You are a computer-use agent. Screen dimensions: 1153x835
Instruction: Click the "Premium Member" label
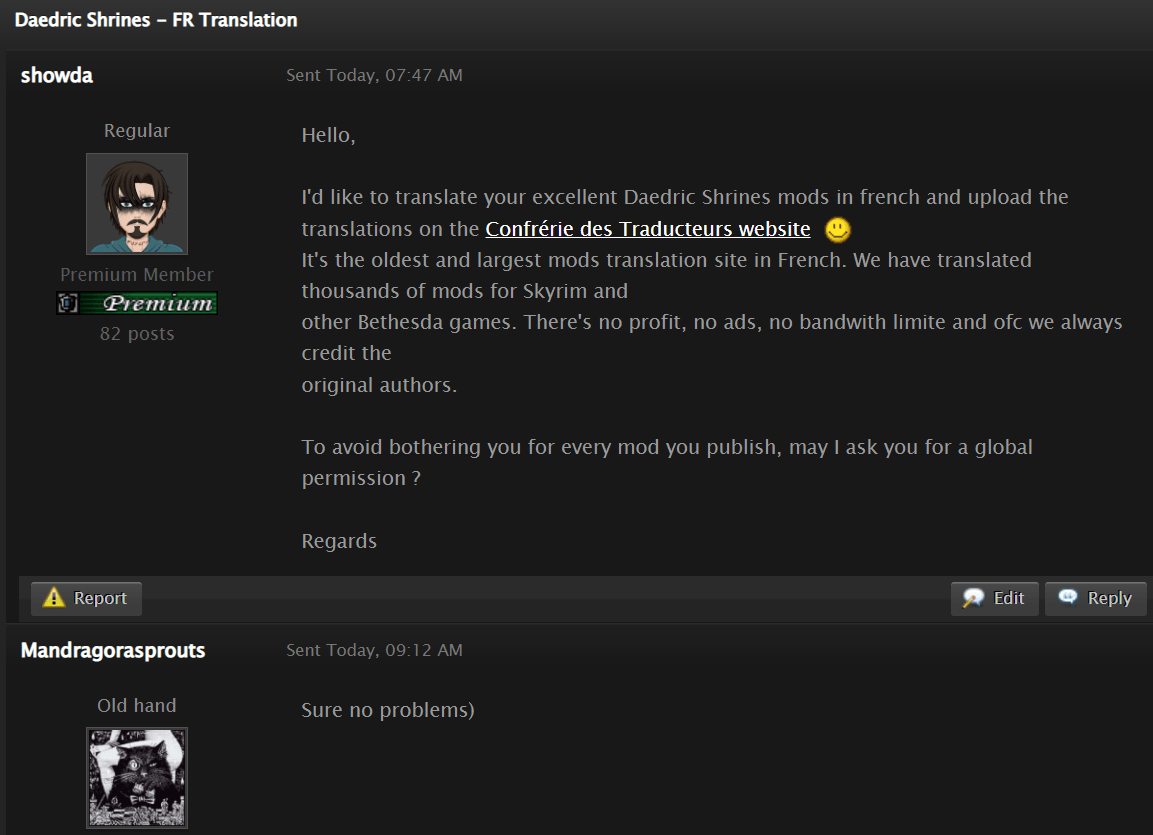137,275
